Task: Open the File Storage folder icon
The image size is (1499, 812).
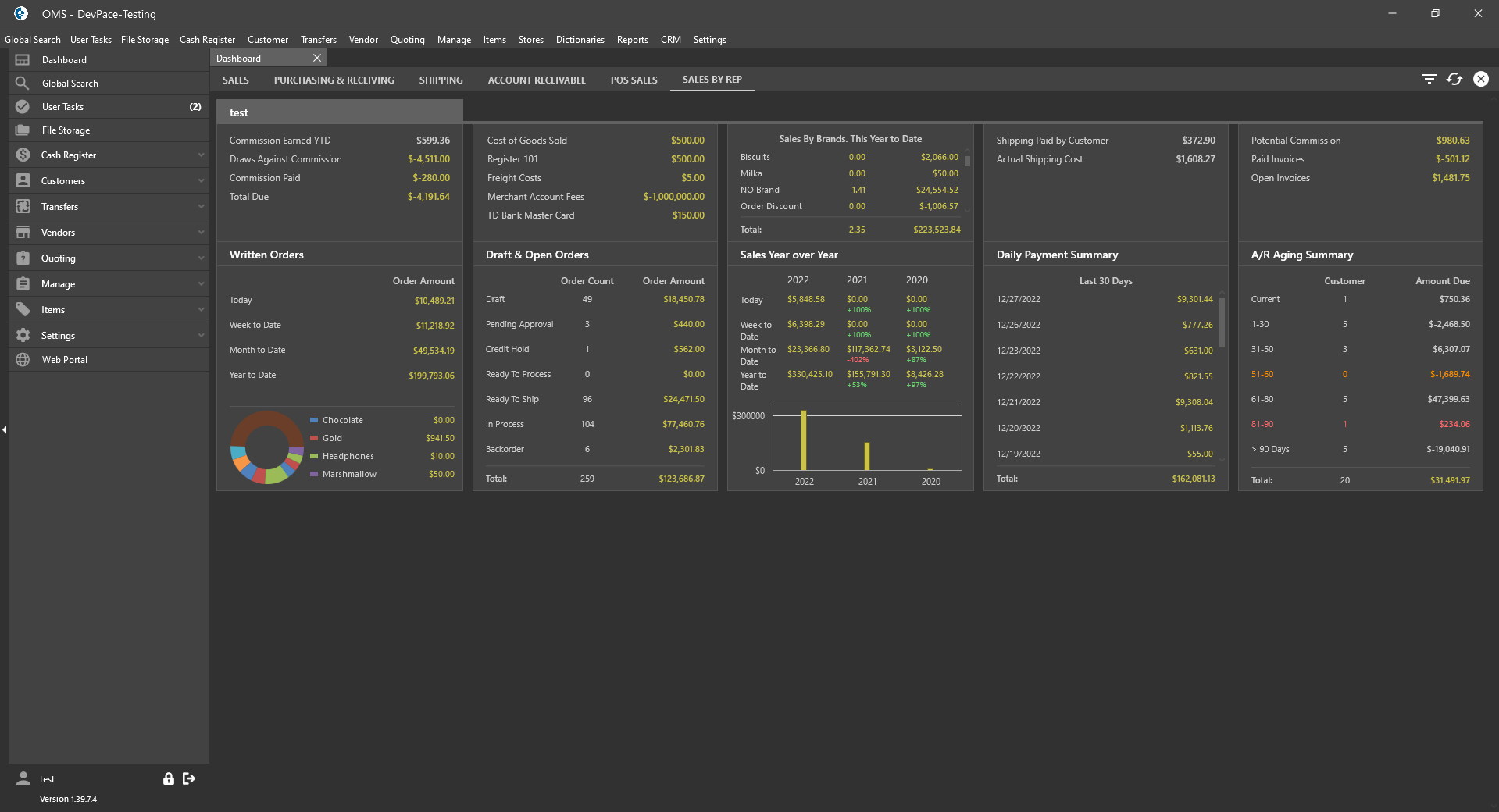Action: (x=23, y=130)
